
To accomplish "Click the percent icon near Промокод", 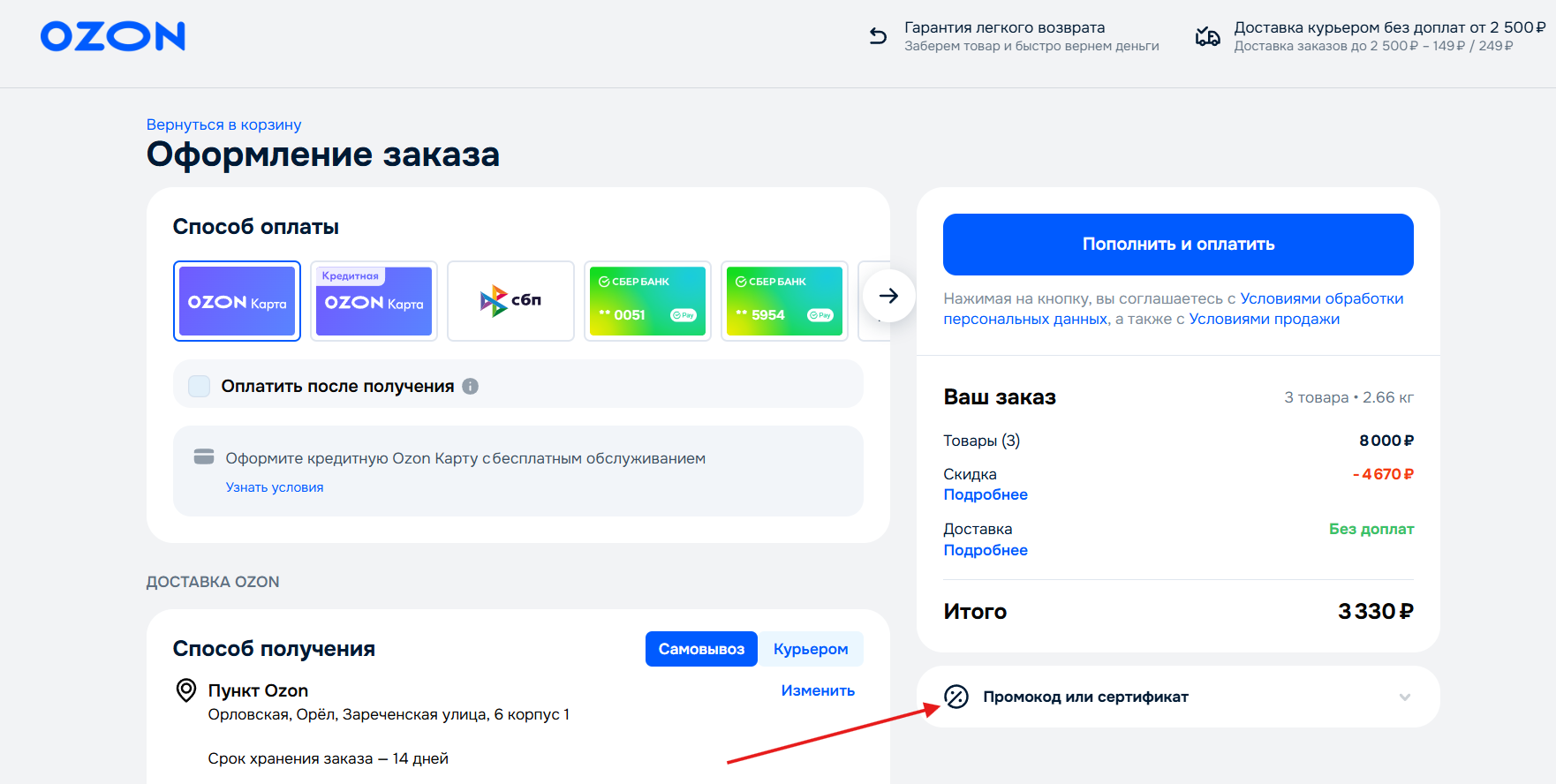I will (x=956, y=697).
